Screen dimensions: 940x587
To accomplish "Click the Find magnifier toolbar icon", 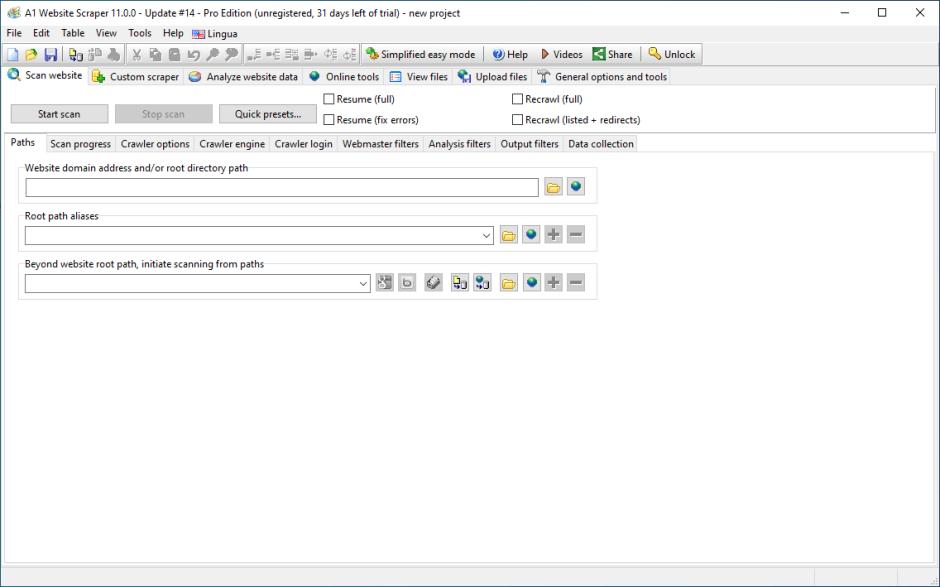I will click(x=212, y=55).
